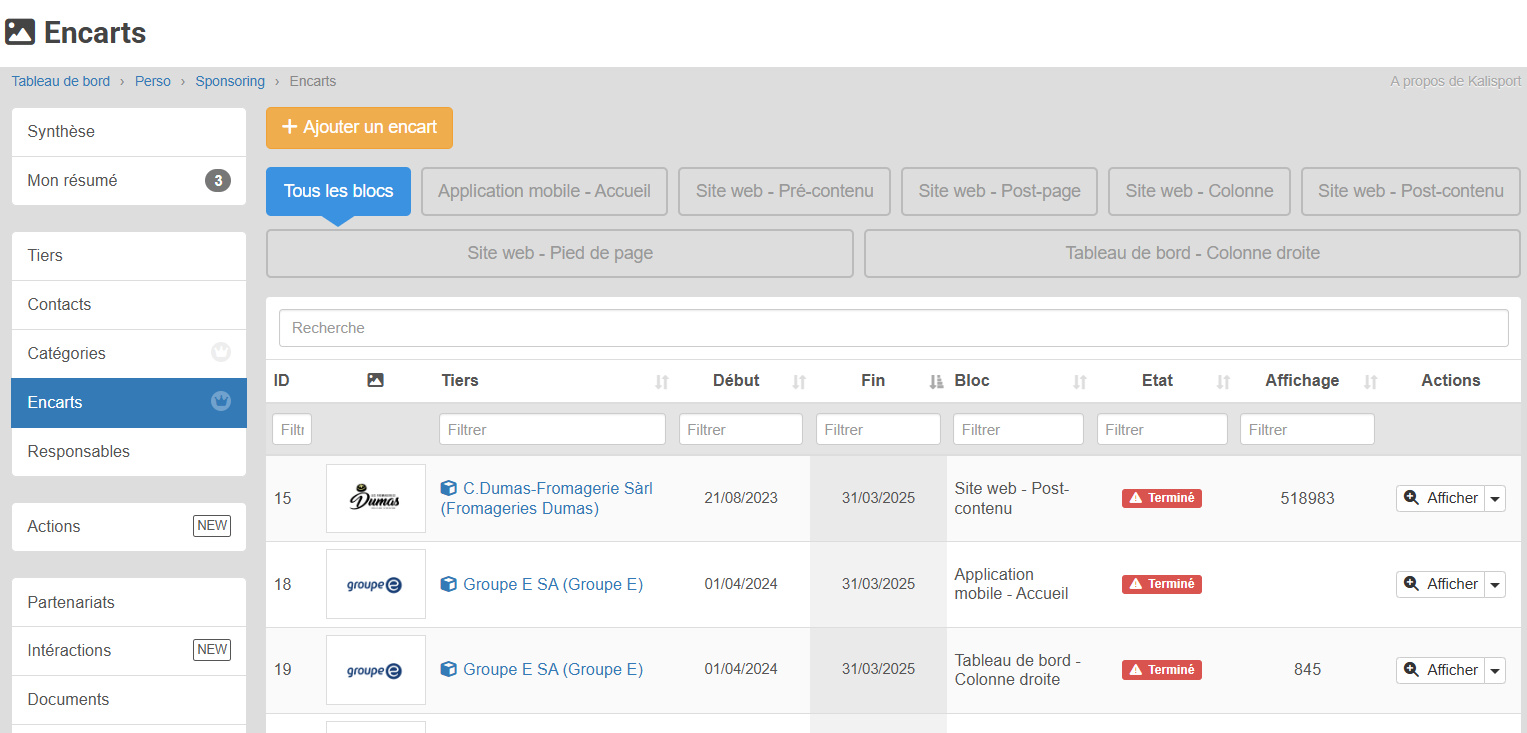Click the crown icon beside Catégories

point(221,353)
